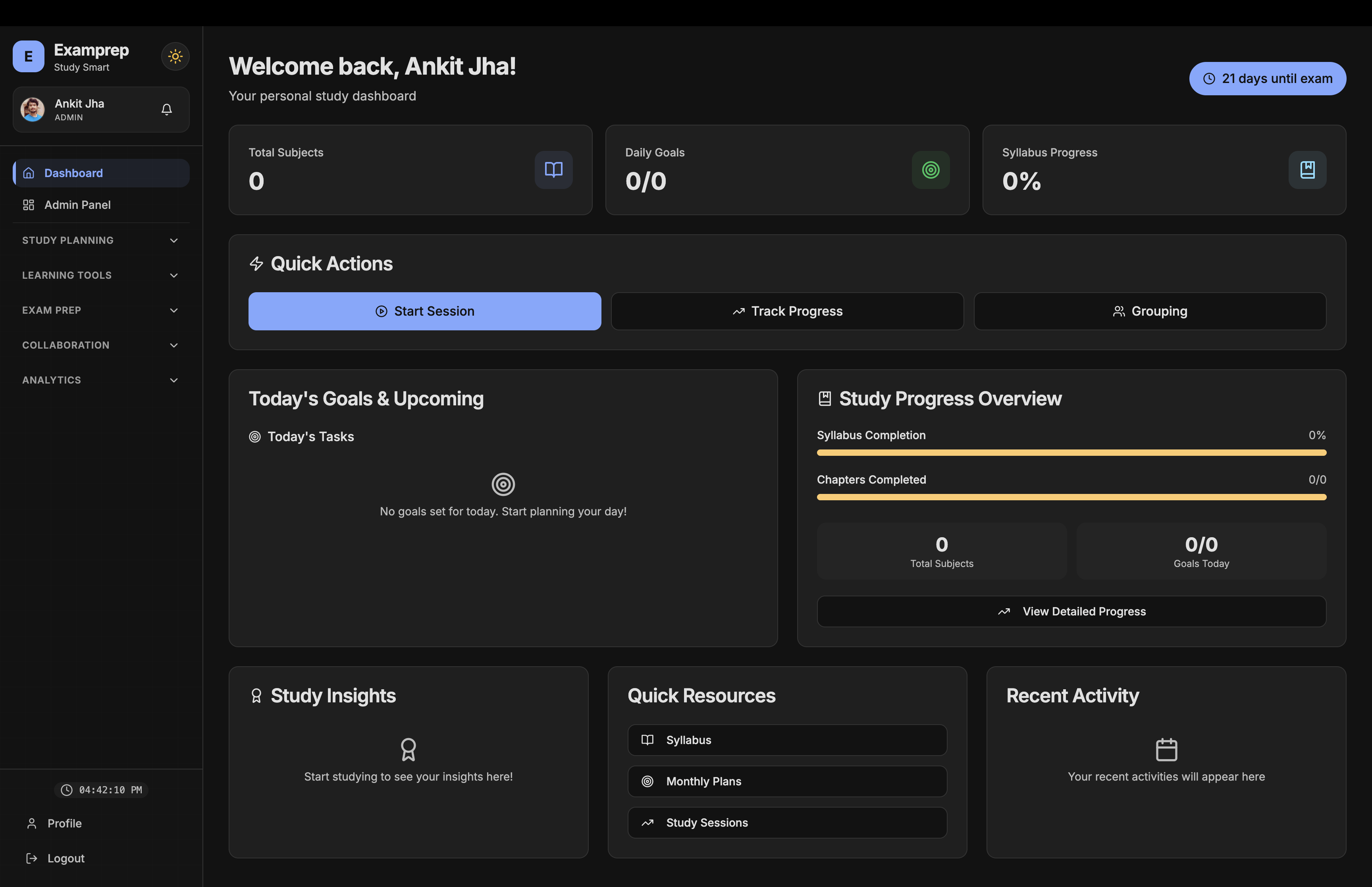This screenshot has height=887, width=1372.
Task: Open the Dashboard from the sidebar
Action: (73, 173)
